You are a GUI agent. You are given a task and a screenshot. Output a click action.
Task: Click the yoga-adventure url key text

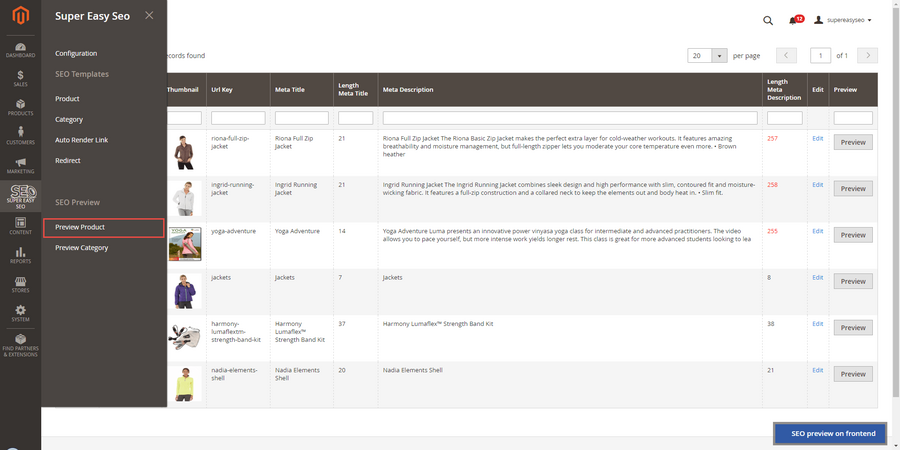pos(234,231)
